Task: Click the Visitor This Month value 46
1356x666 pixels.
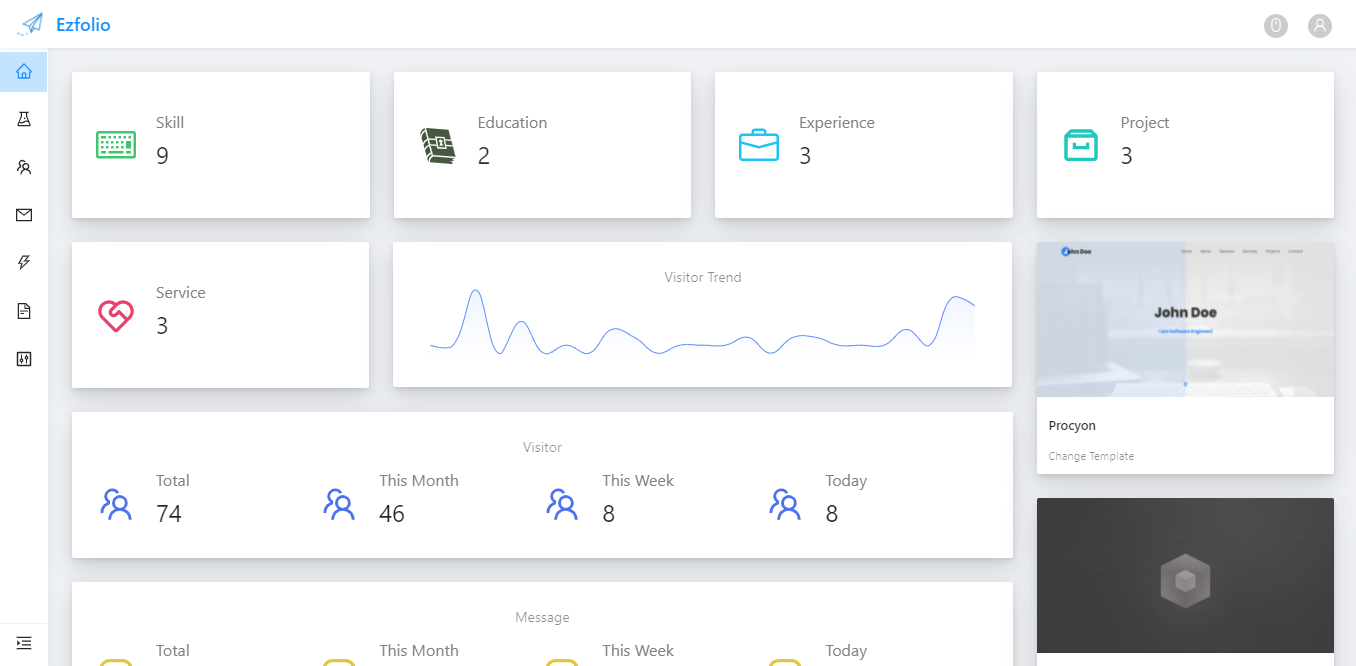Action: click(x=392, y=514)
